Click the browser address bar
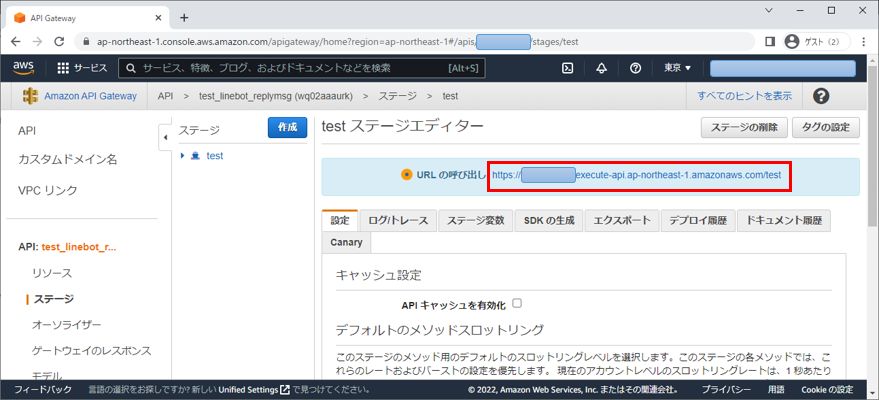879x400 pixels. pos(415,41)
